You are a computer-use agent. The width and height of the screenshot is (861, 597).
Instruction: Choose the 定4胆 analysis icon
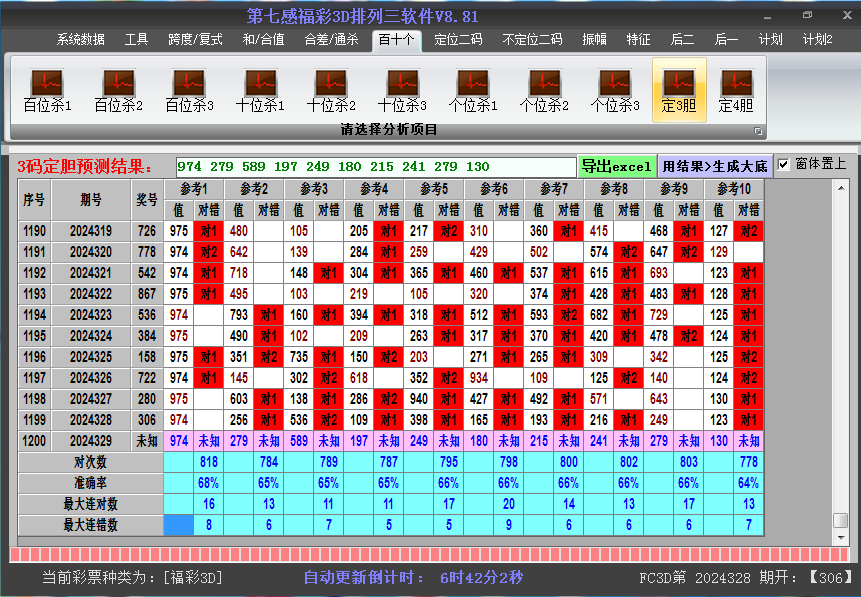736,91
